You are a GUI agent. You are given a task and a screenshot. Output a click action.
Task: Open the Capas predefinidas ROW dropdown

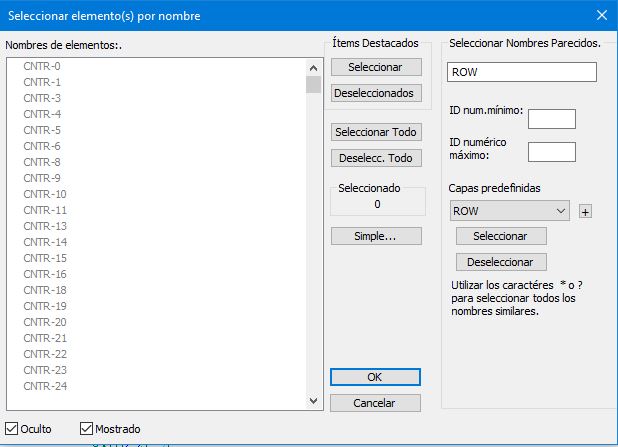point(510,211)
